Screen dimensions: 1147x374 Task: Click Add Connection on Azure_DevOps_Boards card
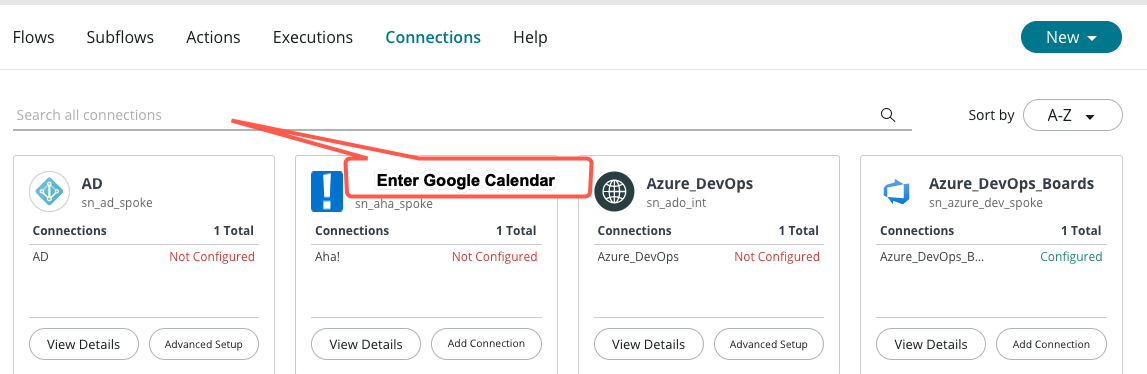click(x=1051, y=344)
